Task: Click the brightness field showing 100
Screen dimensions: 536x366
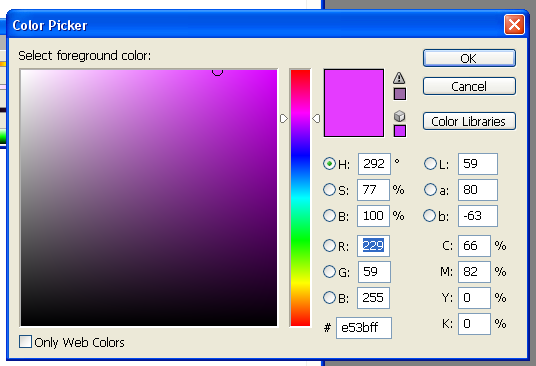Action: (x=373, y=216)
